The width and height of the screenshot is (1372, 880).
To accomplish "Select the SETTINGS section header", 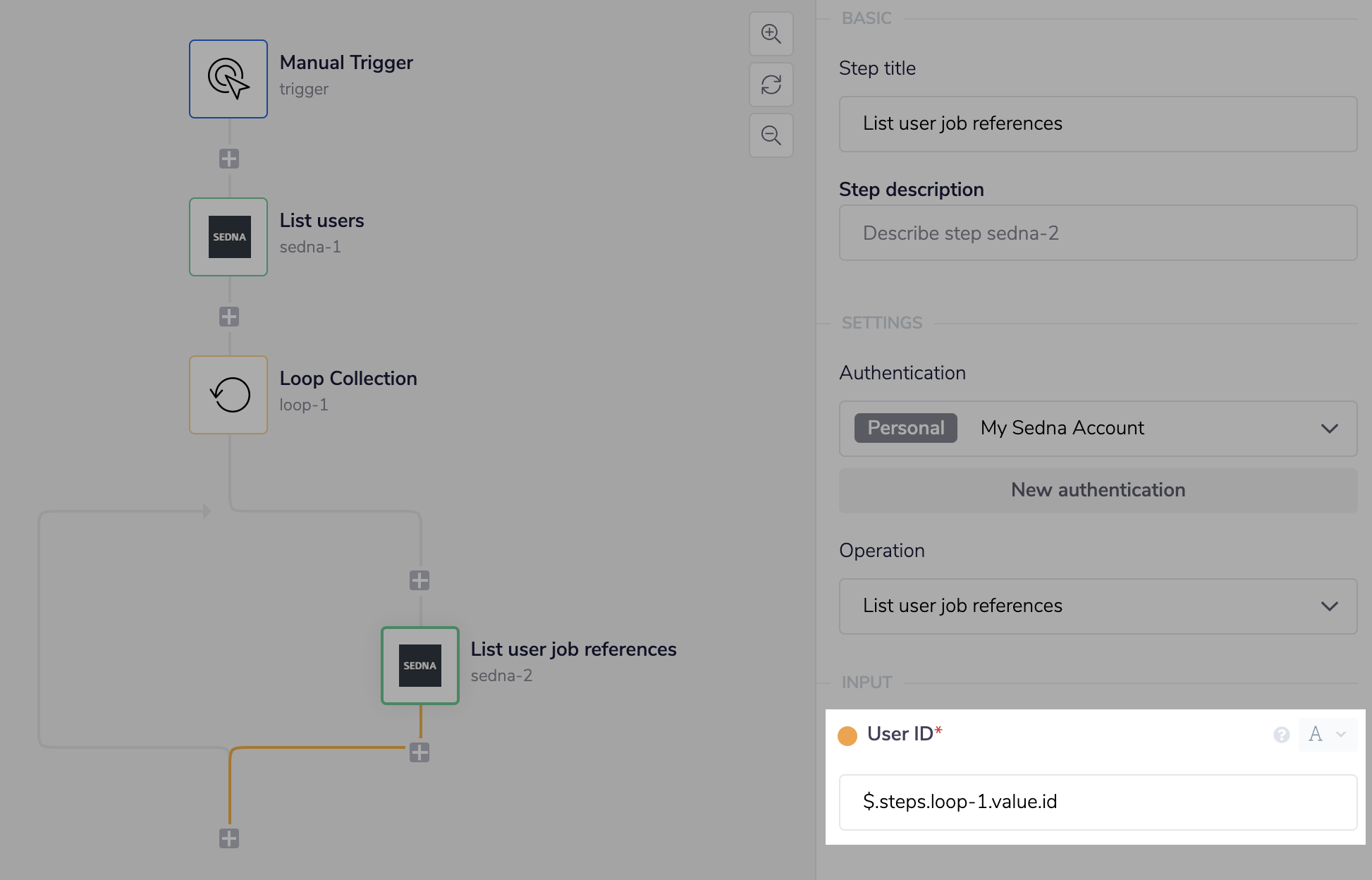I will pos(881,322).
